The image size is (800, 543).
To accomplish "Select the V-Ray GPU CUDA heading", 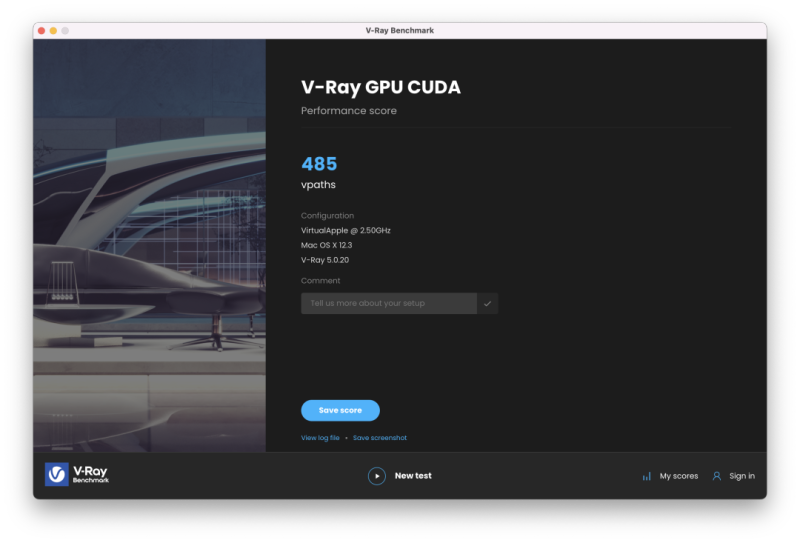I will pos(381,88).
